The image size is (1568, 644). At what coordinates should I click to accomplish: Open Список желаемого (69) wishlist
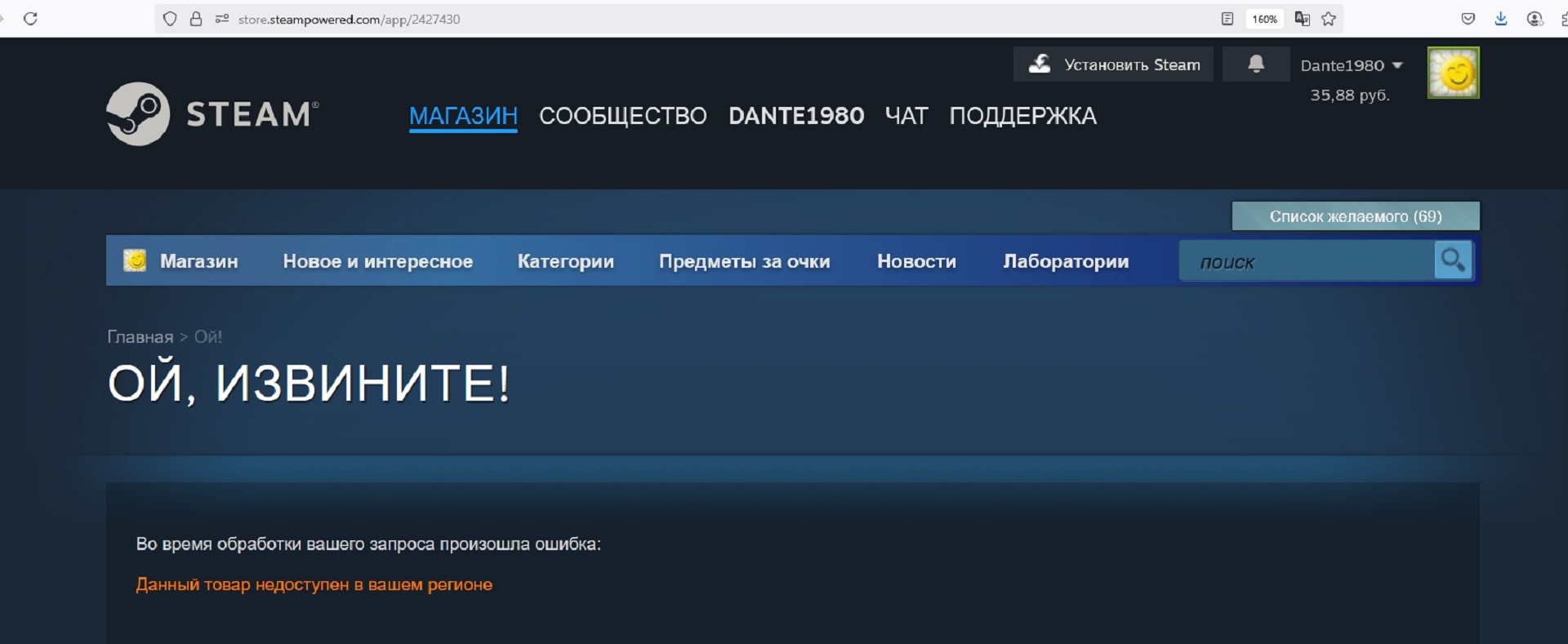pyautogui.click(x=1356, y=216)
